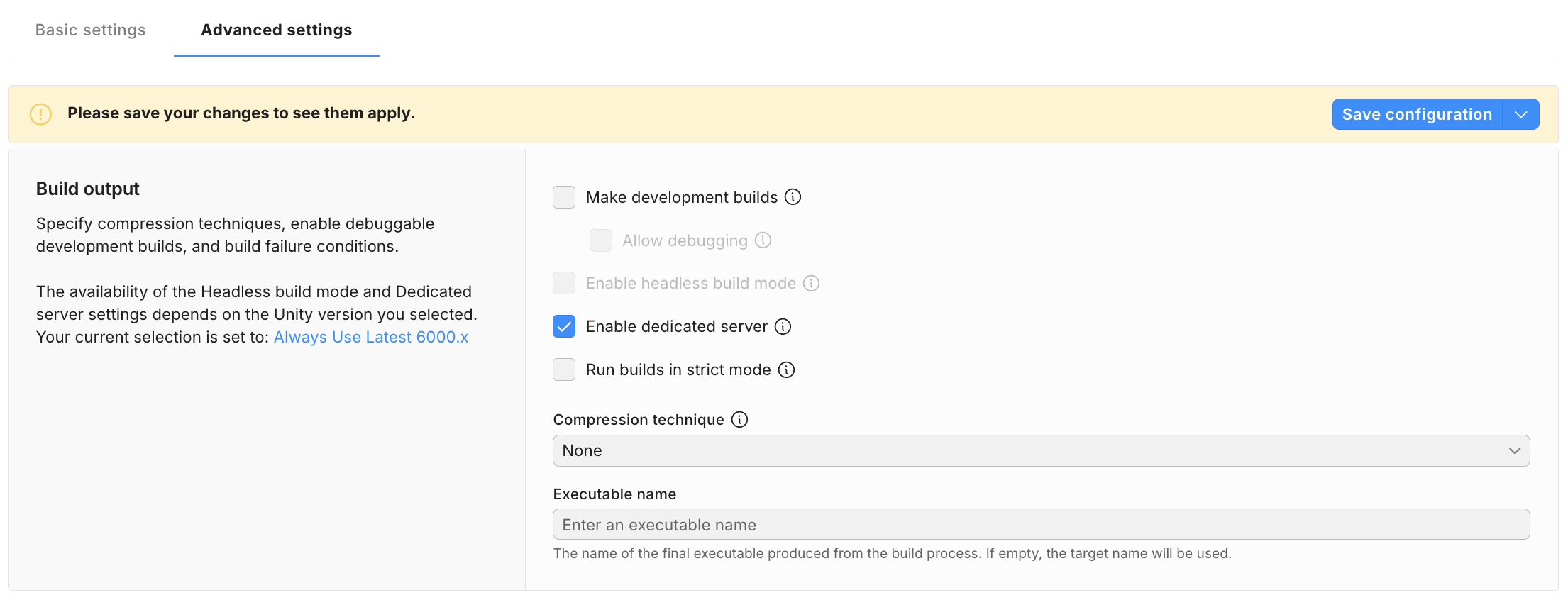Open the Compression technique dropdown

pos(1041,451)
